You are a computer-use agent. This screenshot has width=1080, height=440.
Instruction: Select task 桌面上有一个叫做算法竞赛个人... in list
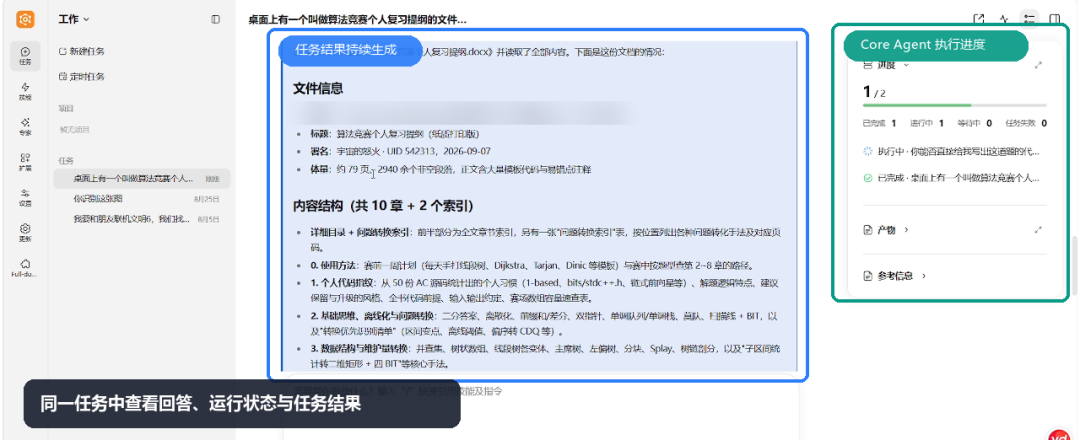tap(142, 178)
